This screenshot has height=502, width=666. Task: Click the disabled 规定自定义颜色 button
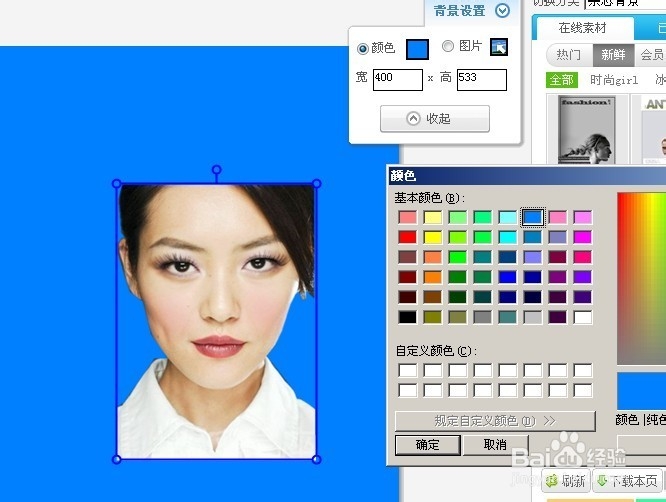[495, 421]
